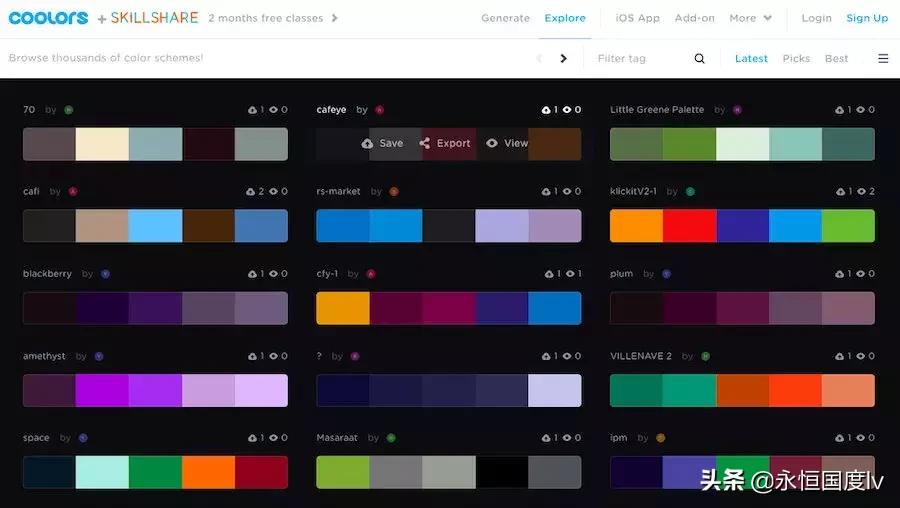Click the saves cloud icon of cfy-1
This screenshot has width=900, height=508.
549,274
